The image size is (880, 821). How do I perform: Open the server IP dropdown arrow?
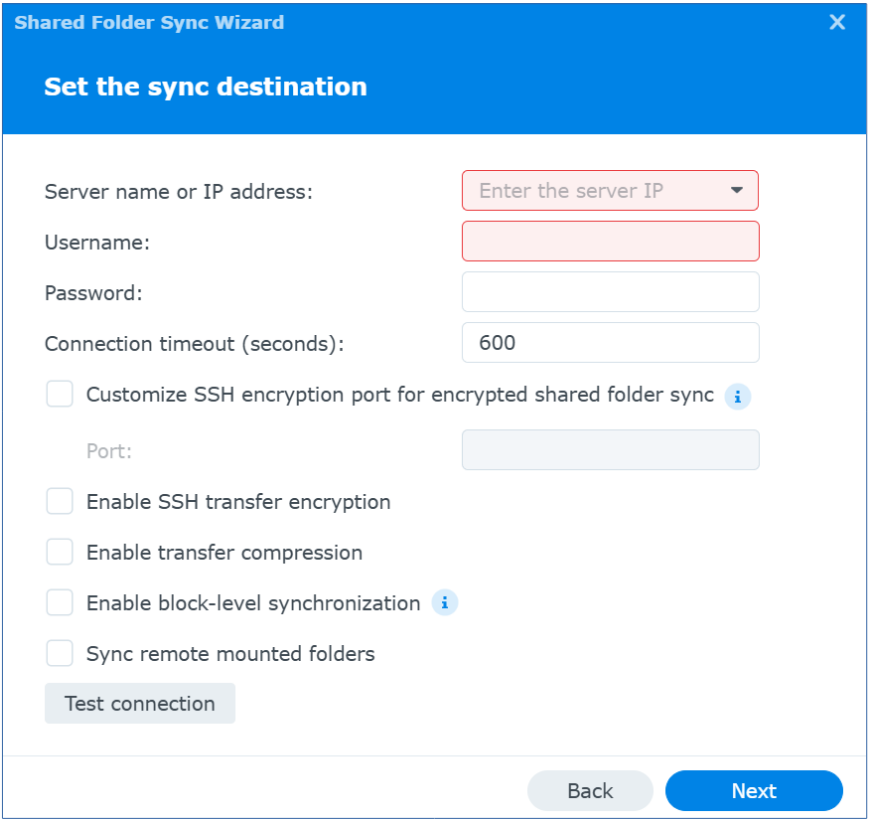click(x=737, y=190)
